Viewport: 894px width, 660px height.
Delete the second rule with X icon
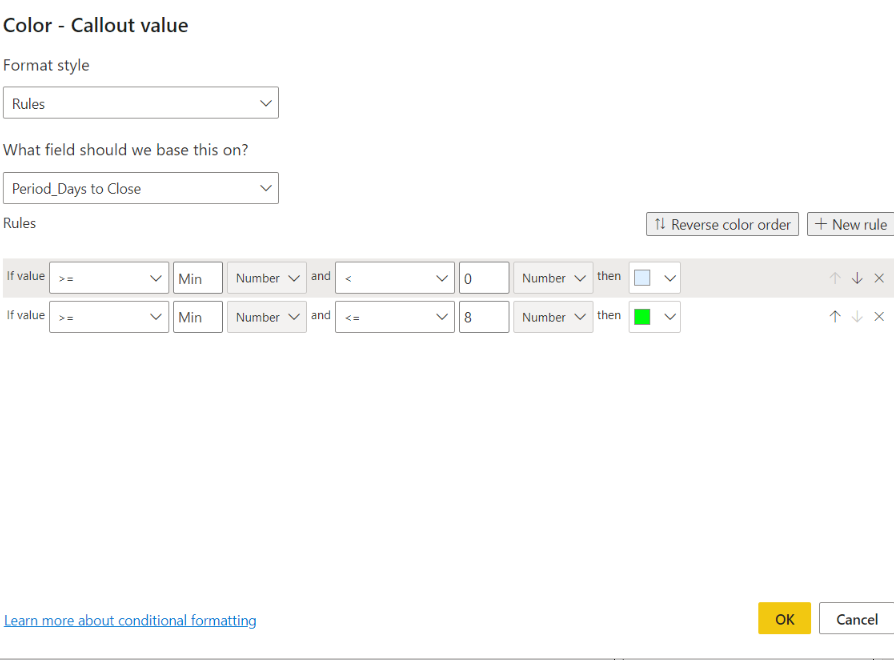879,316
